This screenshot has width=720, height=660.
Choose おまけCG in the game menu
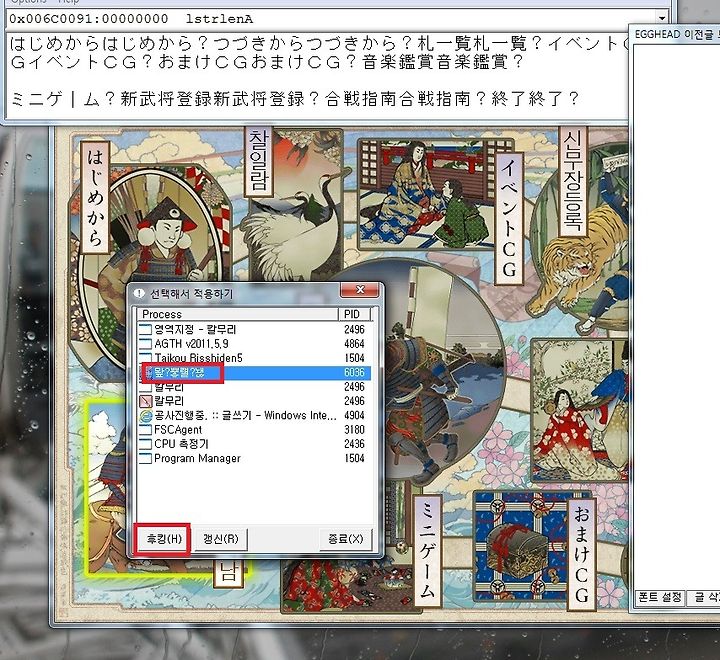point(581,555)
